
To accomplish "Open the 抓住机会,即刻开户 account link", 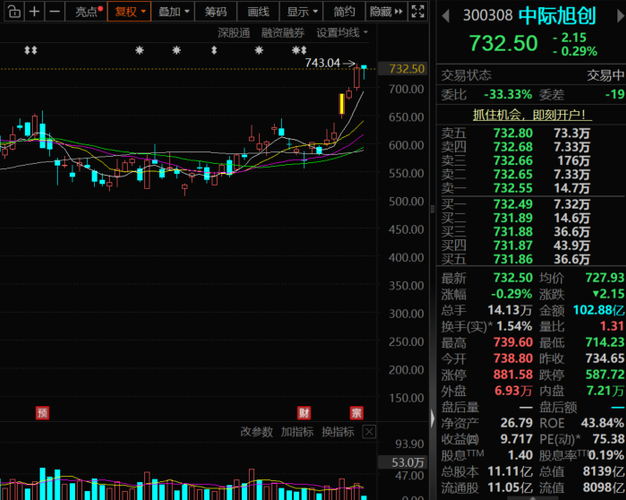I will pyautogui.click(x=532, y=115).
